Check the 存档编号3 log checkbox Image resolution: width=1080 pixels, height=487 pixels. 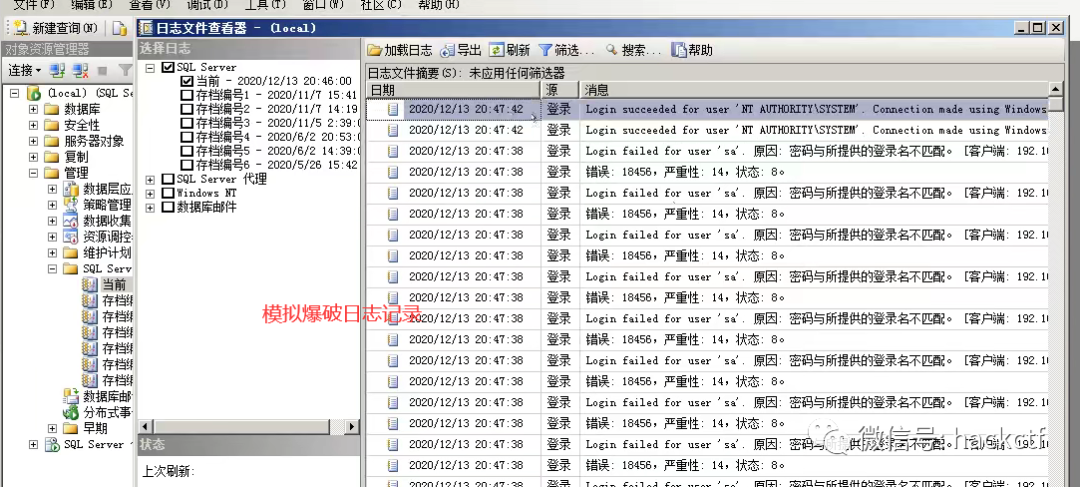tap(186, 123)
